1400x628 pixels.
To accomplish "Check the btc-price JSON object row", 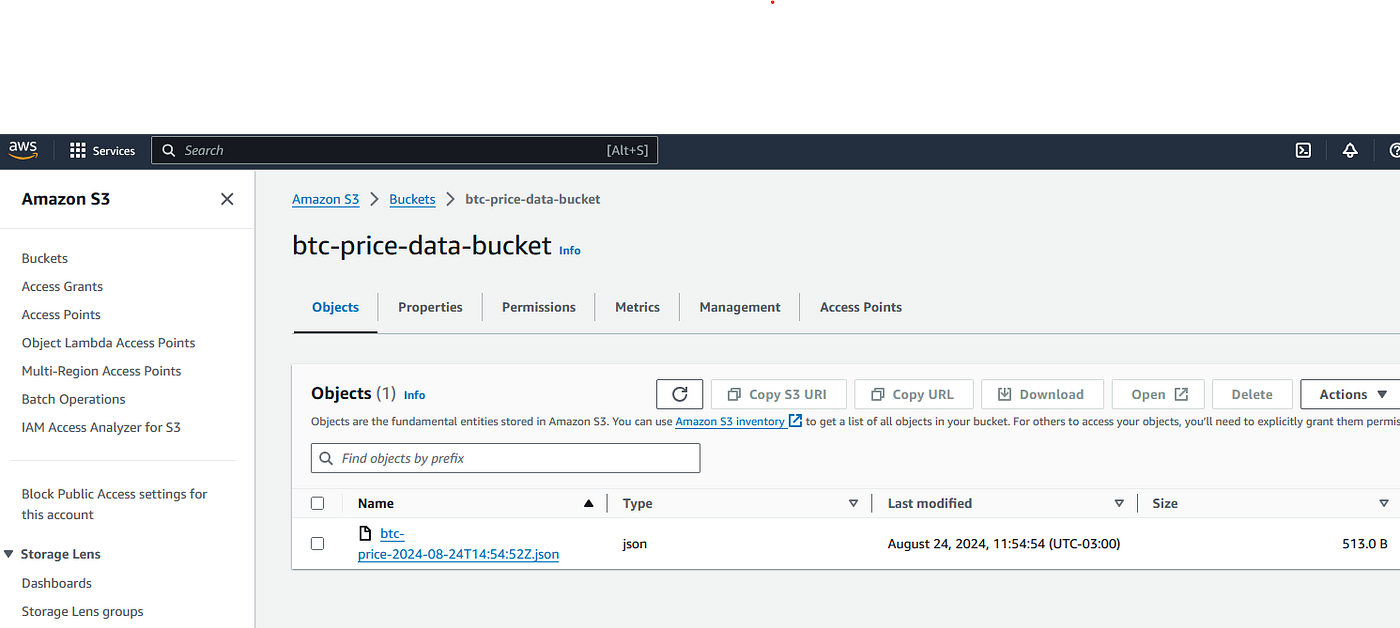I will pos(318,544).
